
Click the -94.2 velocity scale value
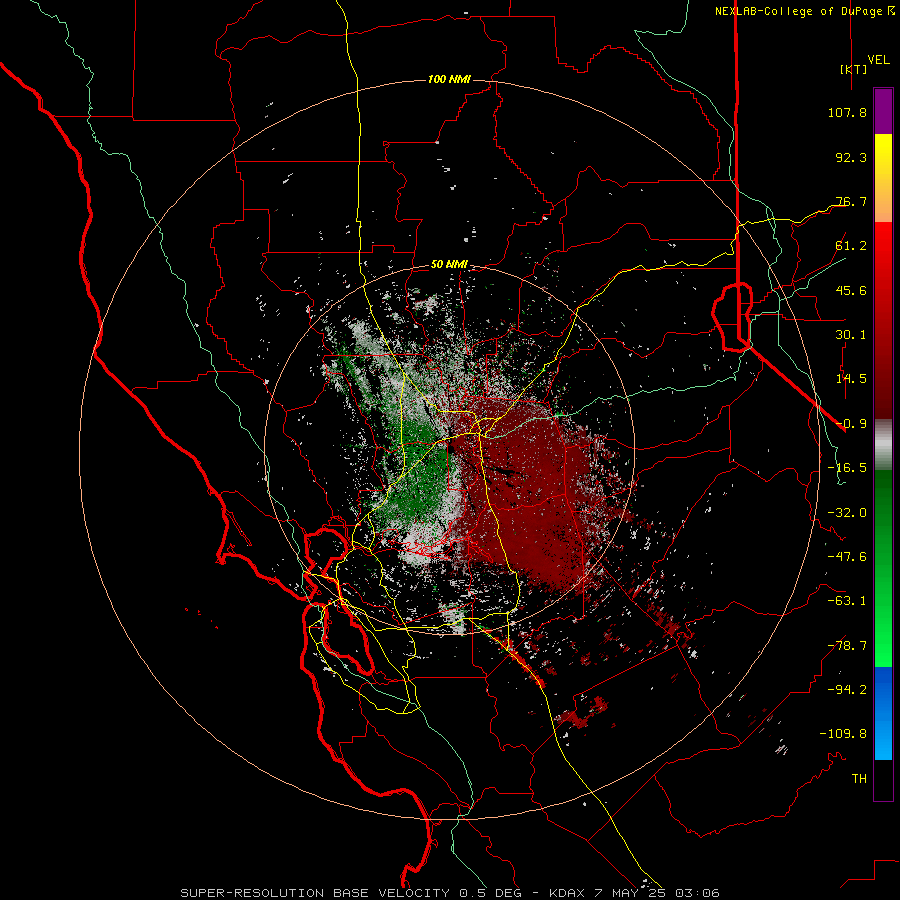point(847,690)
